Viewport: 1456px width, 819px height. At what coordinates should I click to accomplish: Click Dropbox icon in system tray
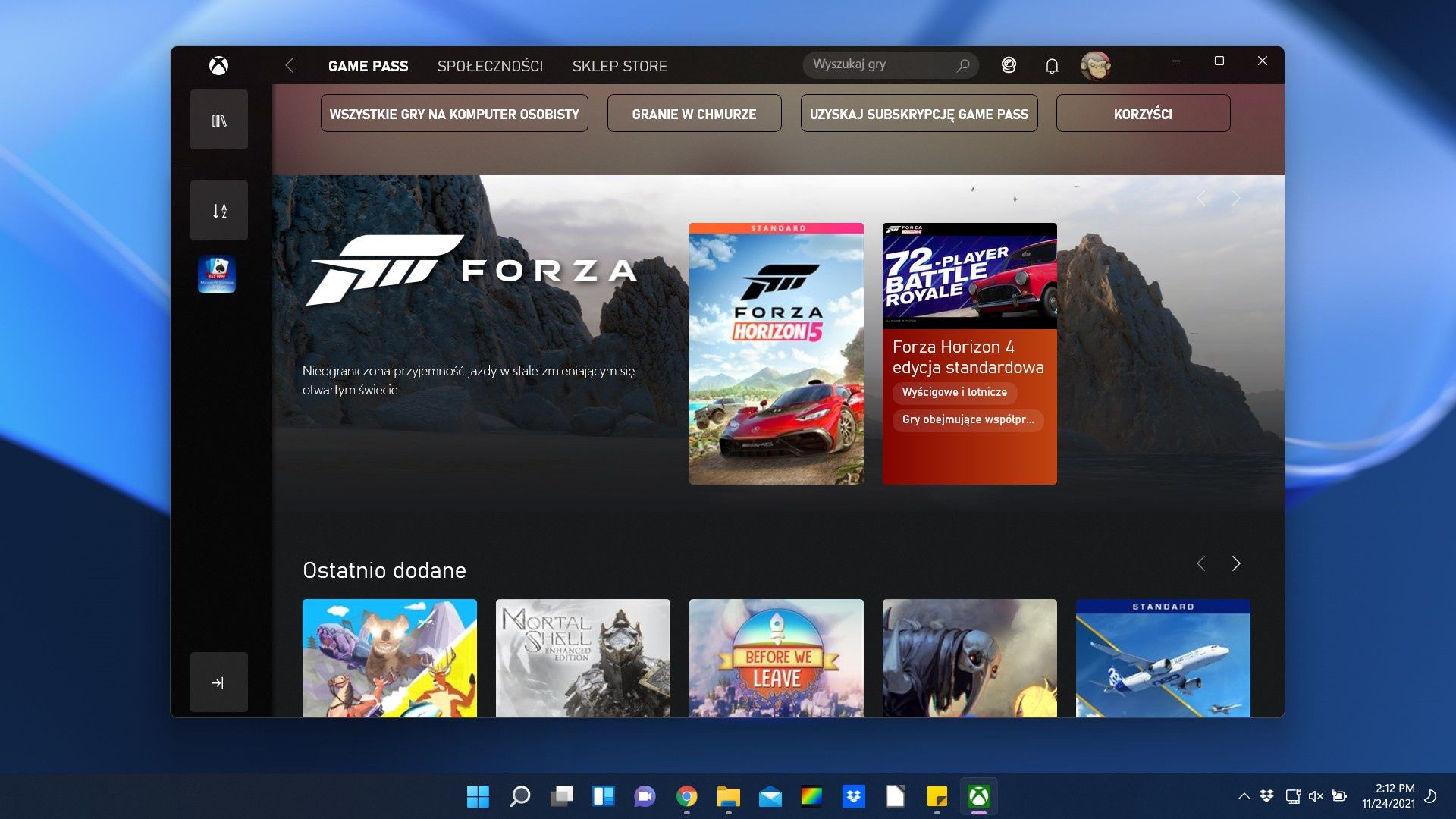click(x=1266, y=796)
